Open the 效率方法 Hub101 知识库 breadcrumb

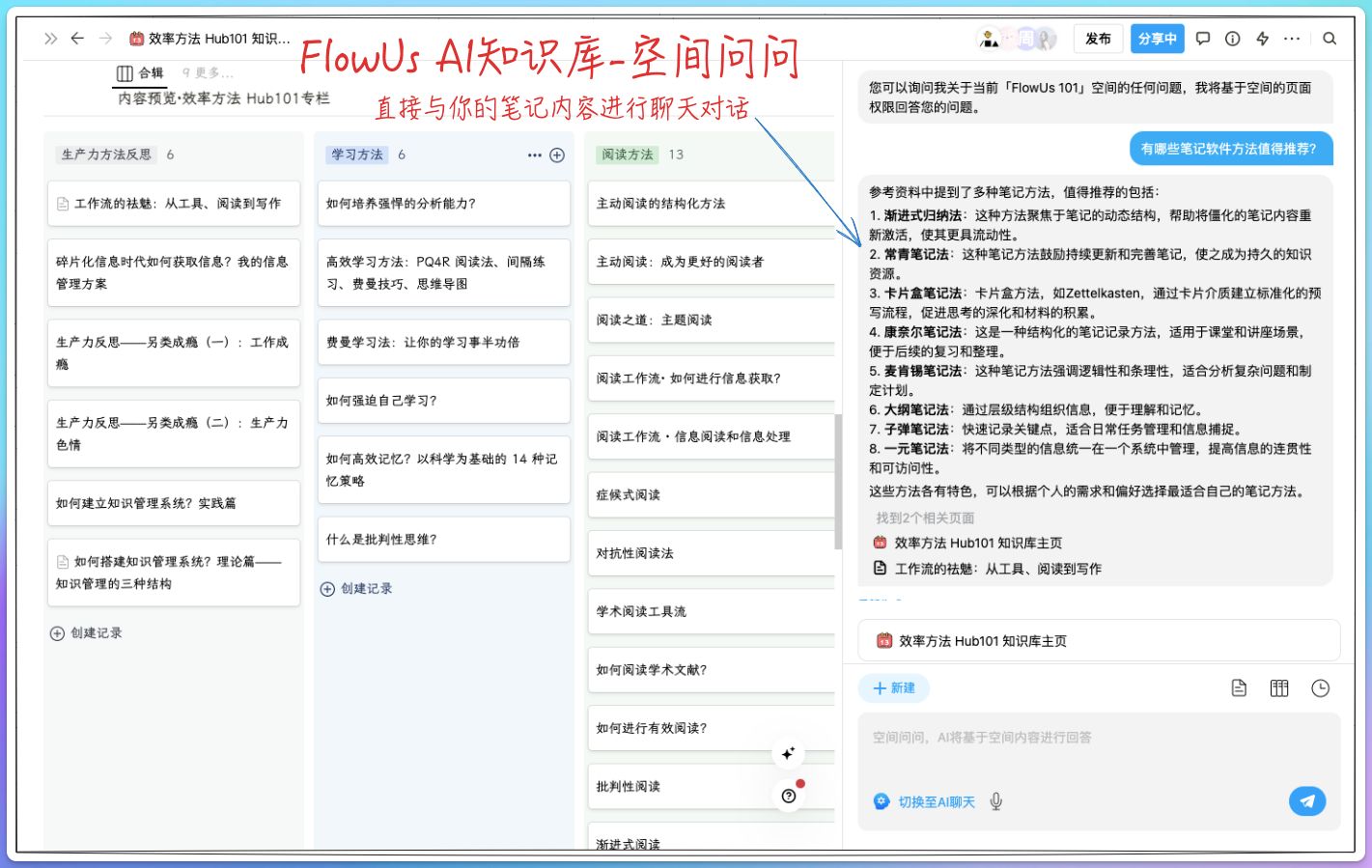[x=210, y=39]
